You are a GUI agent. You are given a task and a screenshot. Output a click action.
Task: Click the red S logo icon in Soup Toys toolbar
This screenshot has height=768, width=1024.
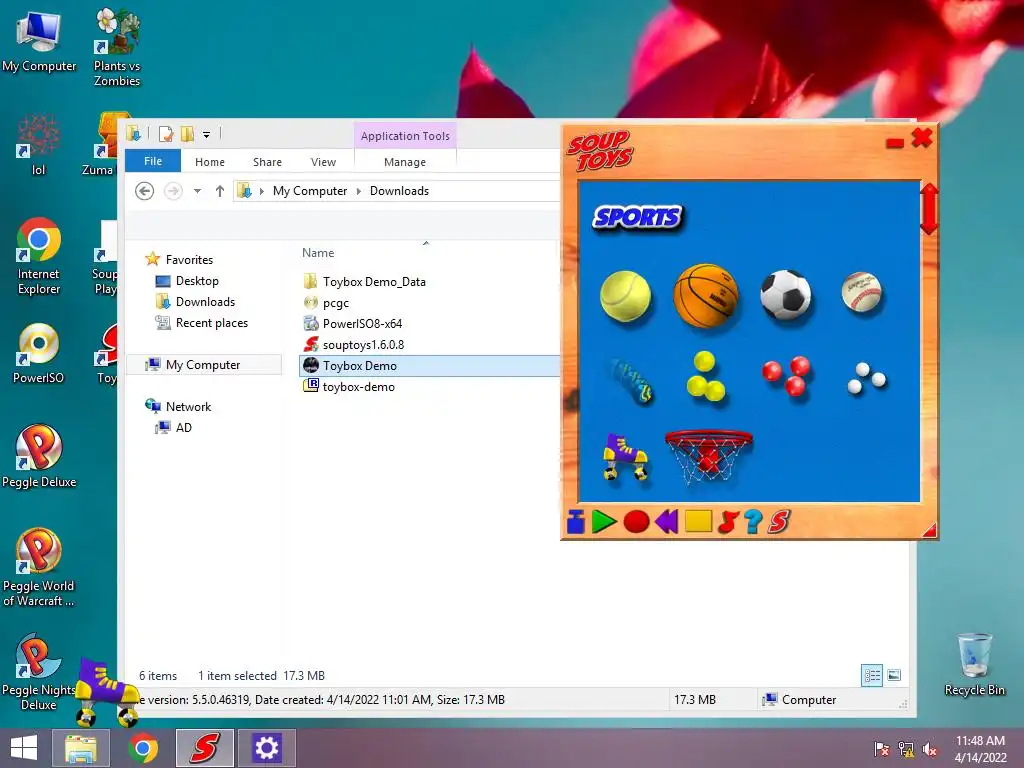click(779, 522)
